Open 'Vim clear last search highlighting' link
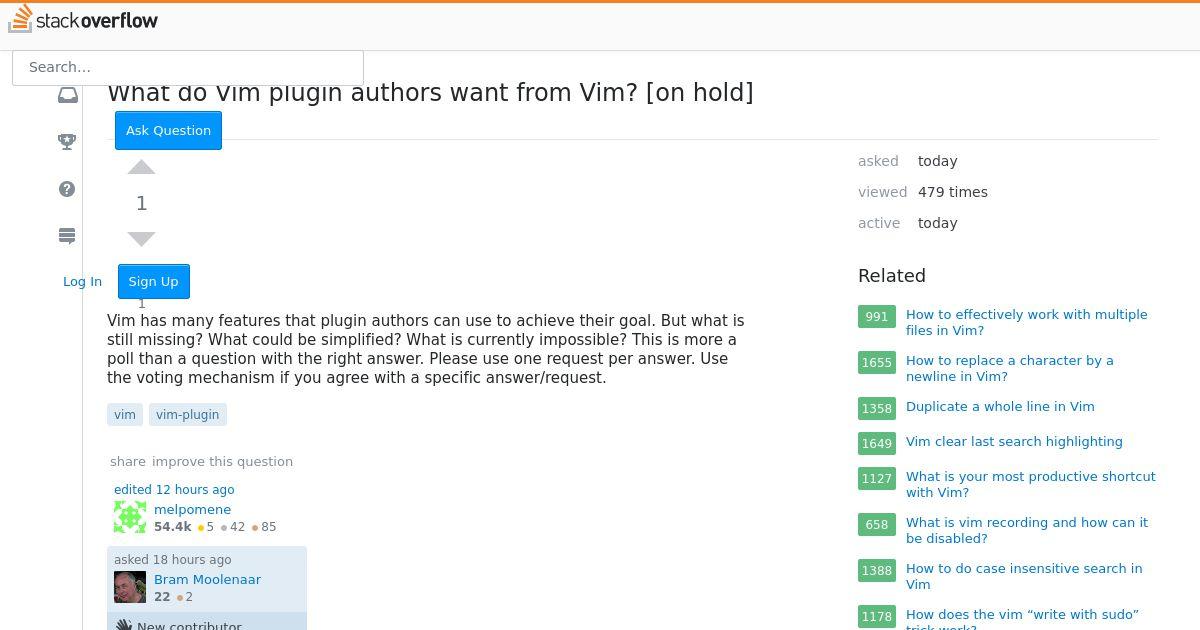The height and width of the screenshot is (630, 1200). coord(1014,441)
